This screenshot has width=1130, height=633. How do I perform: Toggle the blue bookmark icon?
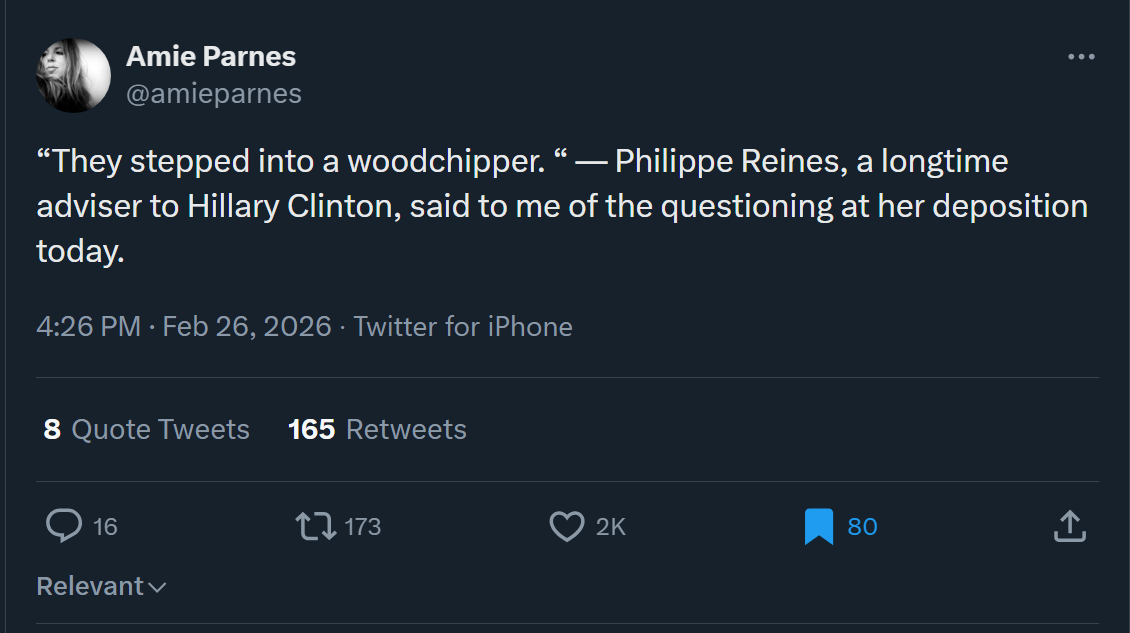pos(819,526)
